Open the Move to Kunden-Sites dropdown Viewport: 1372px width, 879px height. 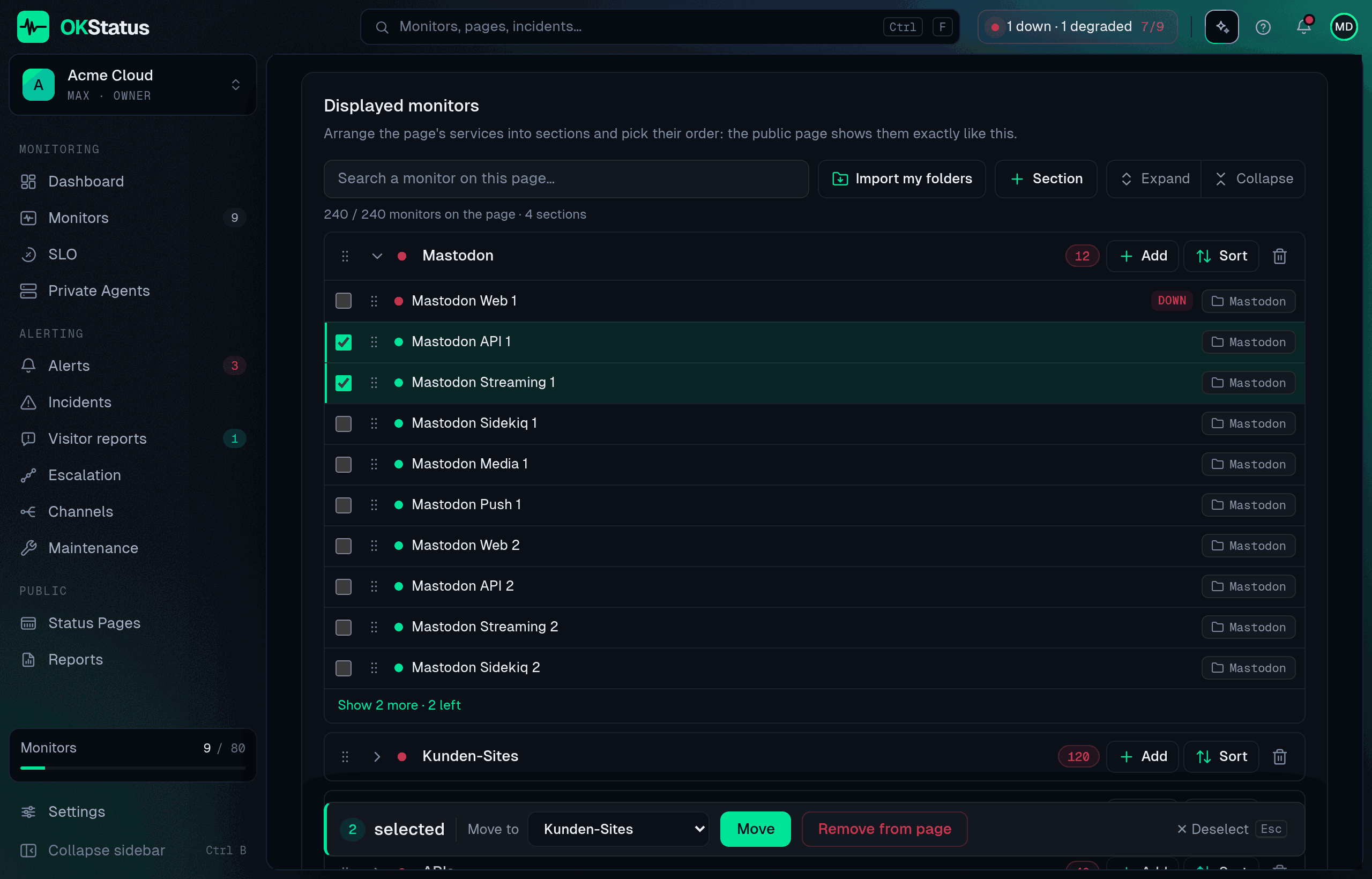pyautogui.click(x=618, y=829)
